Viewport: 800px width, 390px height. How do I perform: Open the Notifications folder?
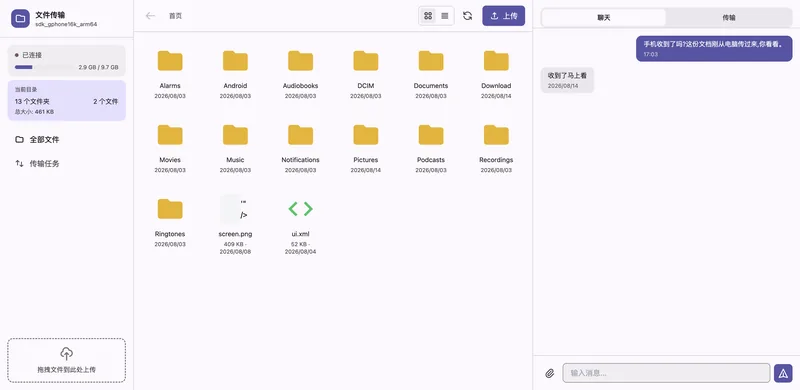coord(301,135)
